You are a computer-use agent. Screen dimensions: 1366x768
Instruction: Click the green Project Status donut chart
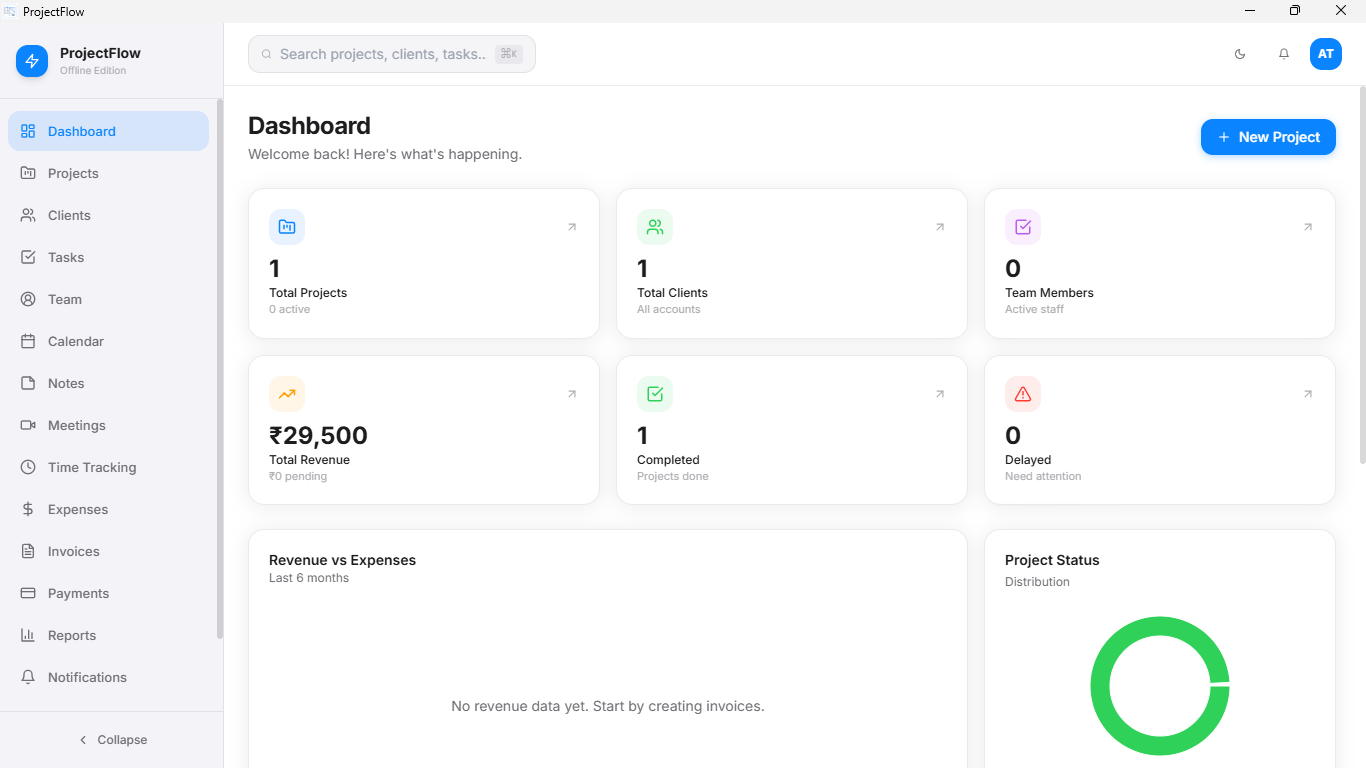tap(1160, 686)
